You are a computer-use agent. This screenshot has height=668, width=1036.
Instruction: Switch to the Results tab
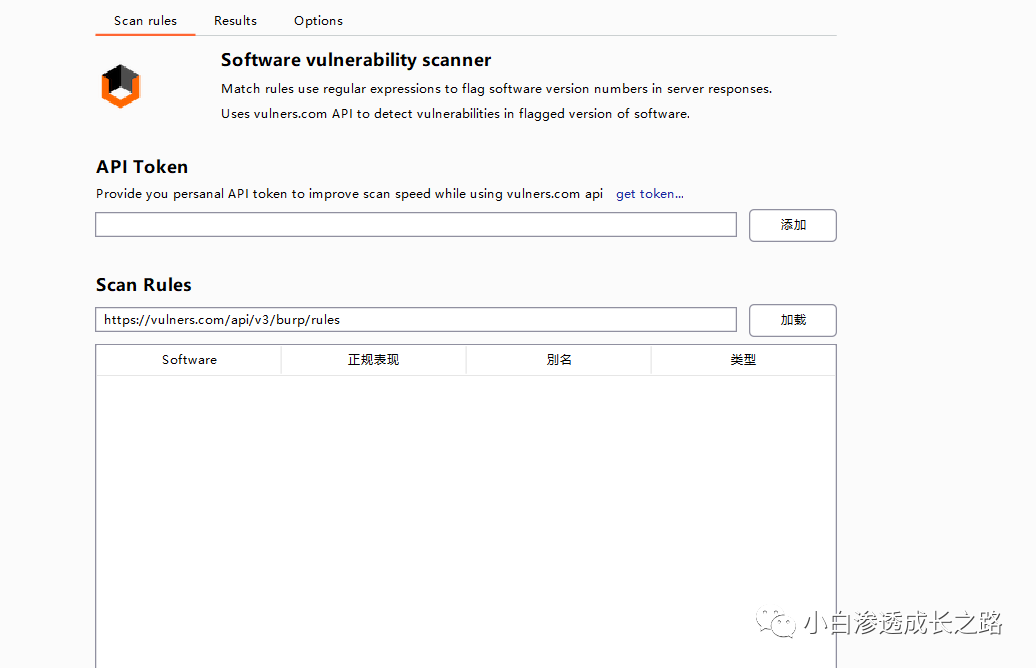click(235, 20)
